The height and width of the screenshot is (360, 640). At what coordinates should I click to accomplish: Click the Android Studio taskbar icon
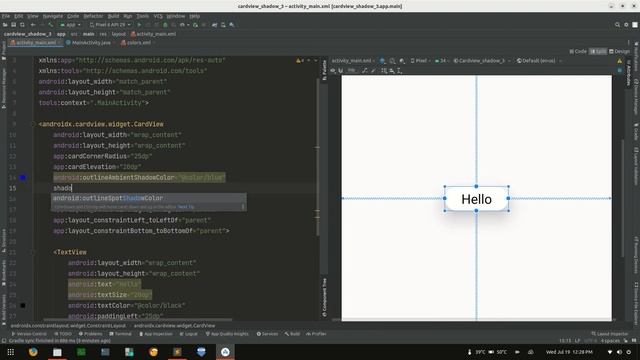pos(225,352)
